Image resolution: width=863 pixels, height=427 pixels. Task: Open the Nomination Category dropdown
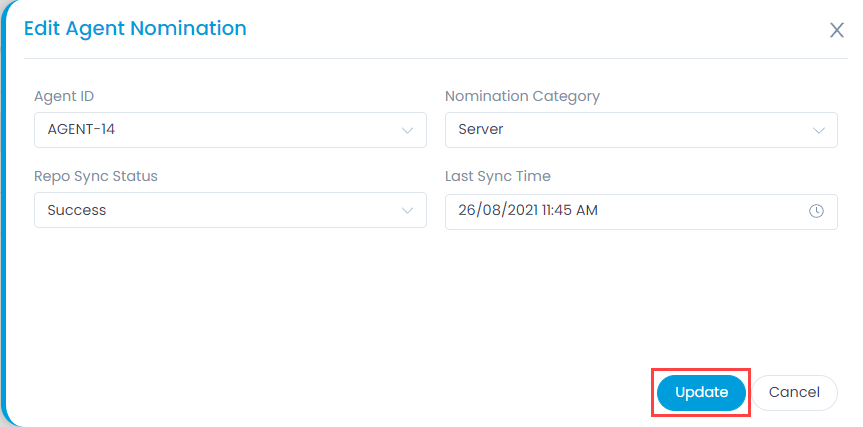pyautogui.click(x=641, y=130)
